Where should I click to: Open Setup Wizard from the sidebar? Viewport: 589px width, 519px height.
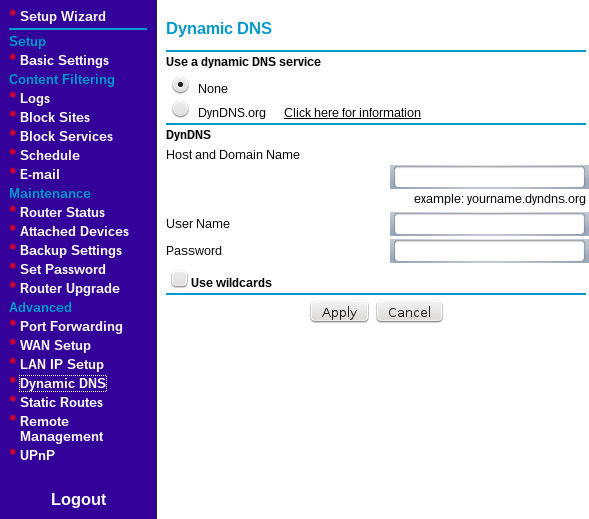point(63,17)
